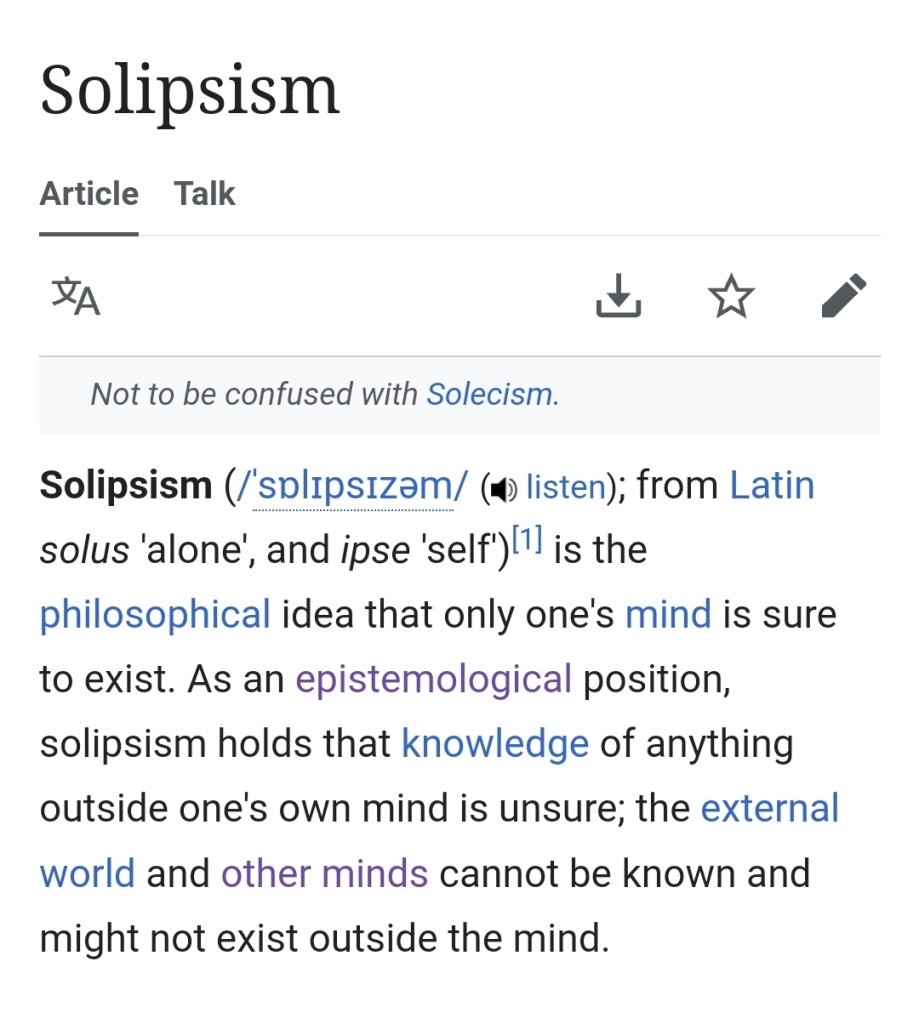
Task: Tap the watchlist star icon
Action: [731, 297]
